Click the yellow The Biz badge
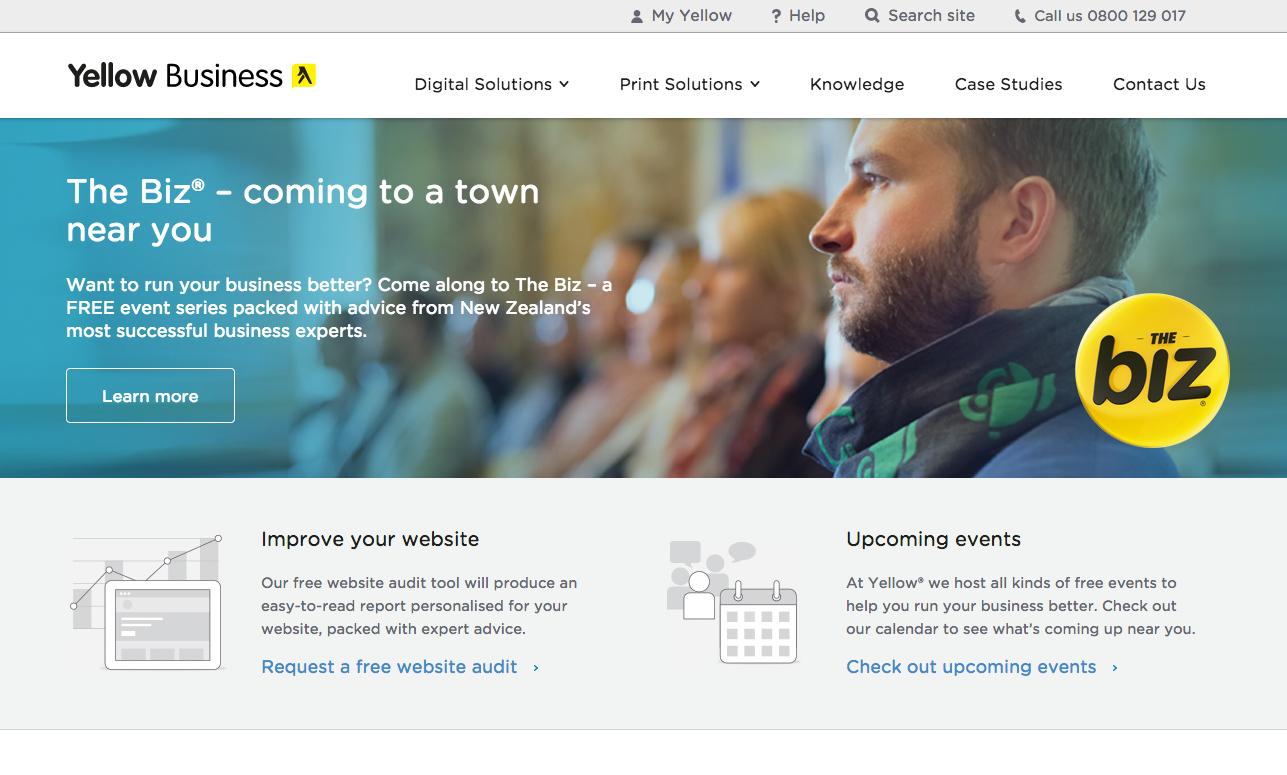1287x775 pixels. point(1152,370)
